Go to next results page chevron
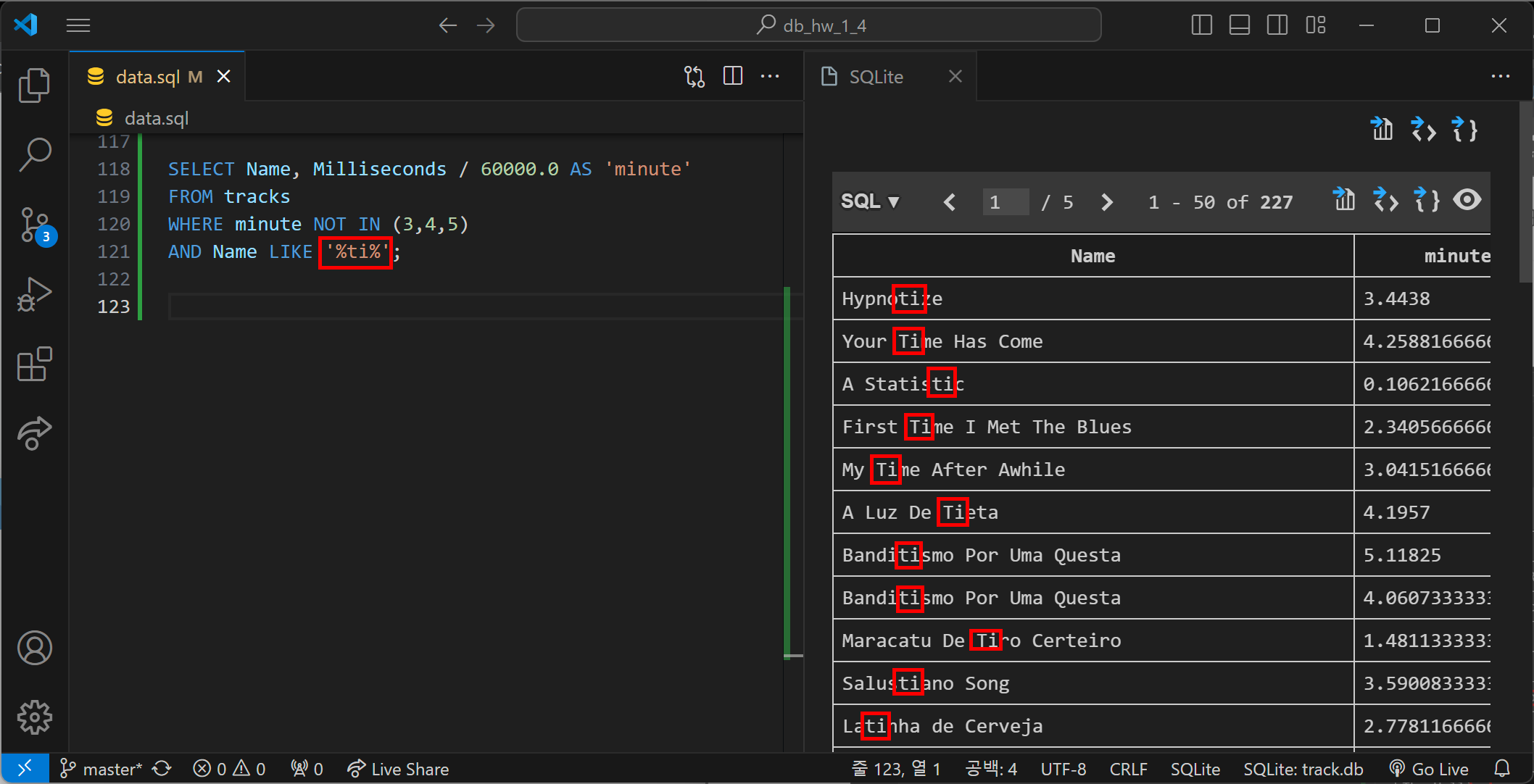Viewport: 1534px width, 784px height. tap(1106, 202)
